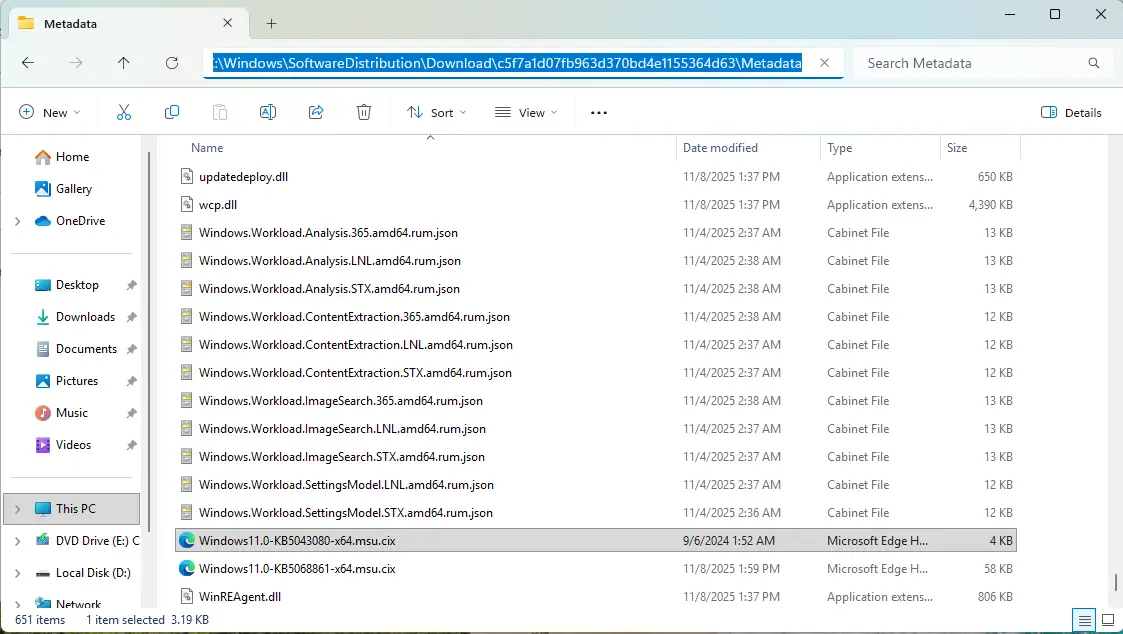The width and height of the screenshot is (1123, 634).
Task: Click the Rename icon
Action: tap(268, 112)
